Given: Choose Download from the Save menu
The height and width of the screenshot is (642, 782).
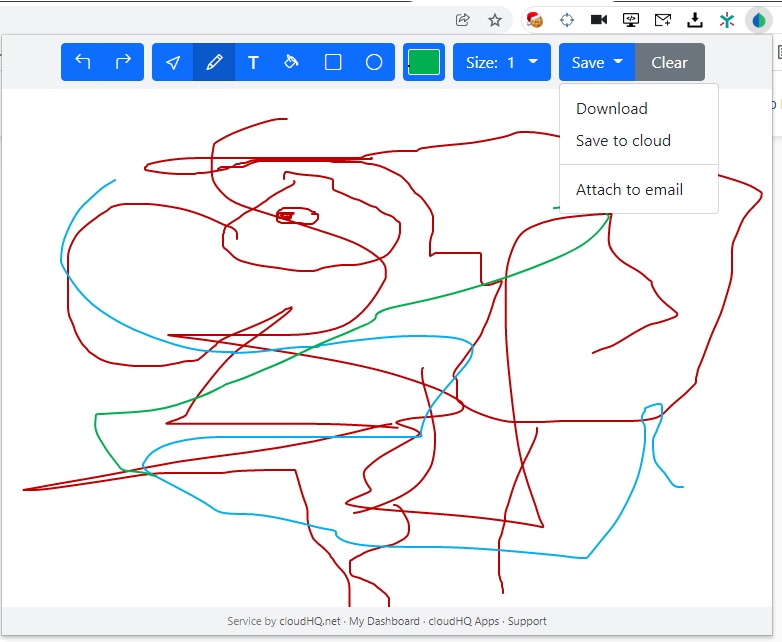Looking at the screenshot, I should 611,109.
